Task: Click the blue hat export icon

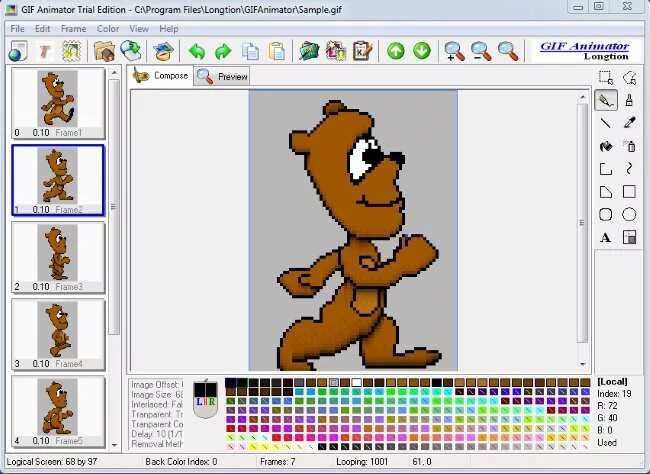Action: click(163, 51)
